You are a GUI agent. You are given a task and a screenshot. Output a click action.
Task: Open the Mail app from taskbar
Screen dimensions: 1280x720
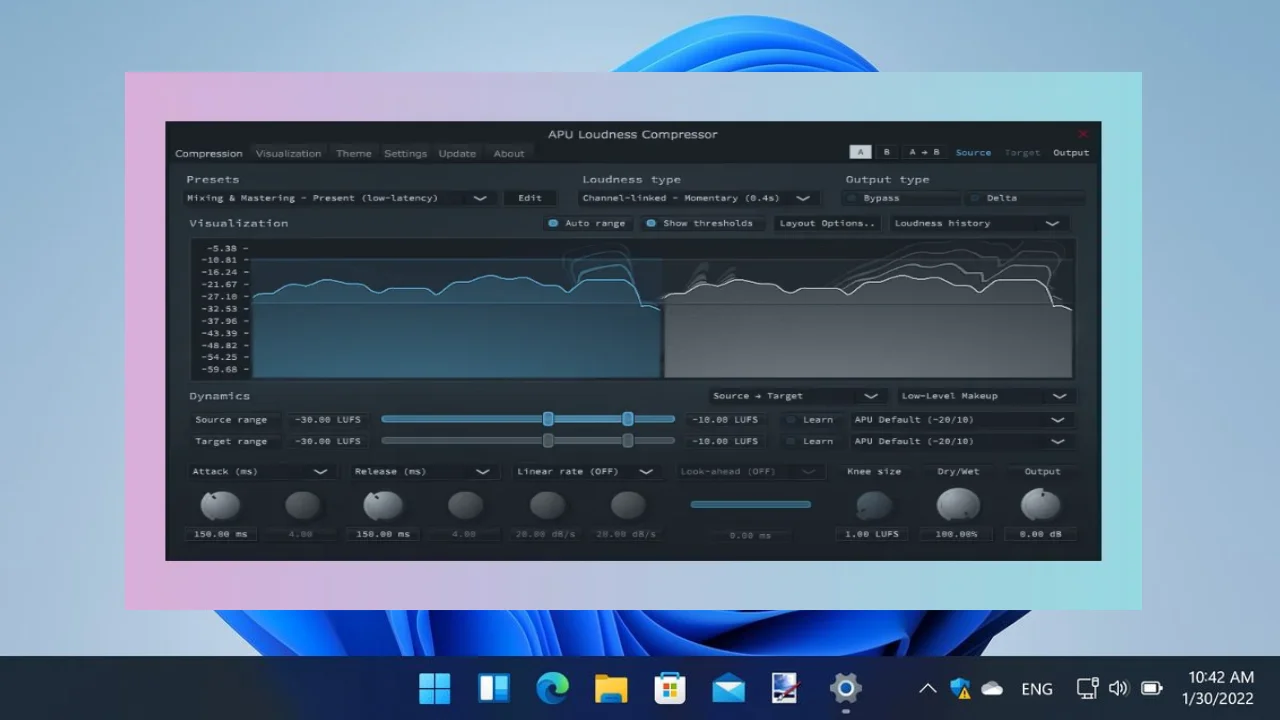point(728,688)
